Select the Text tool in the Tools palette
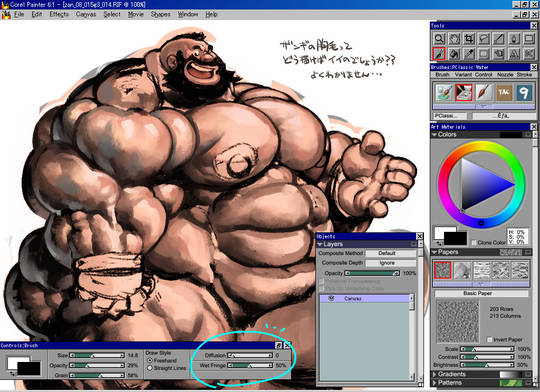This screenshot has height=392, width=540. click(514, 53)
